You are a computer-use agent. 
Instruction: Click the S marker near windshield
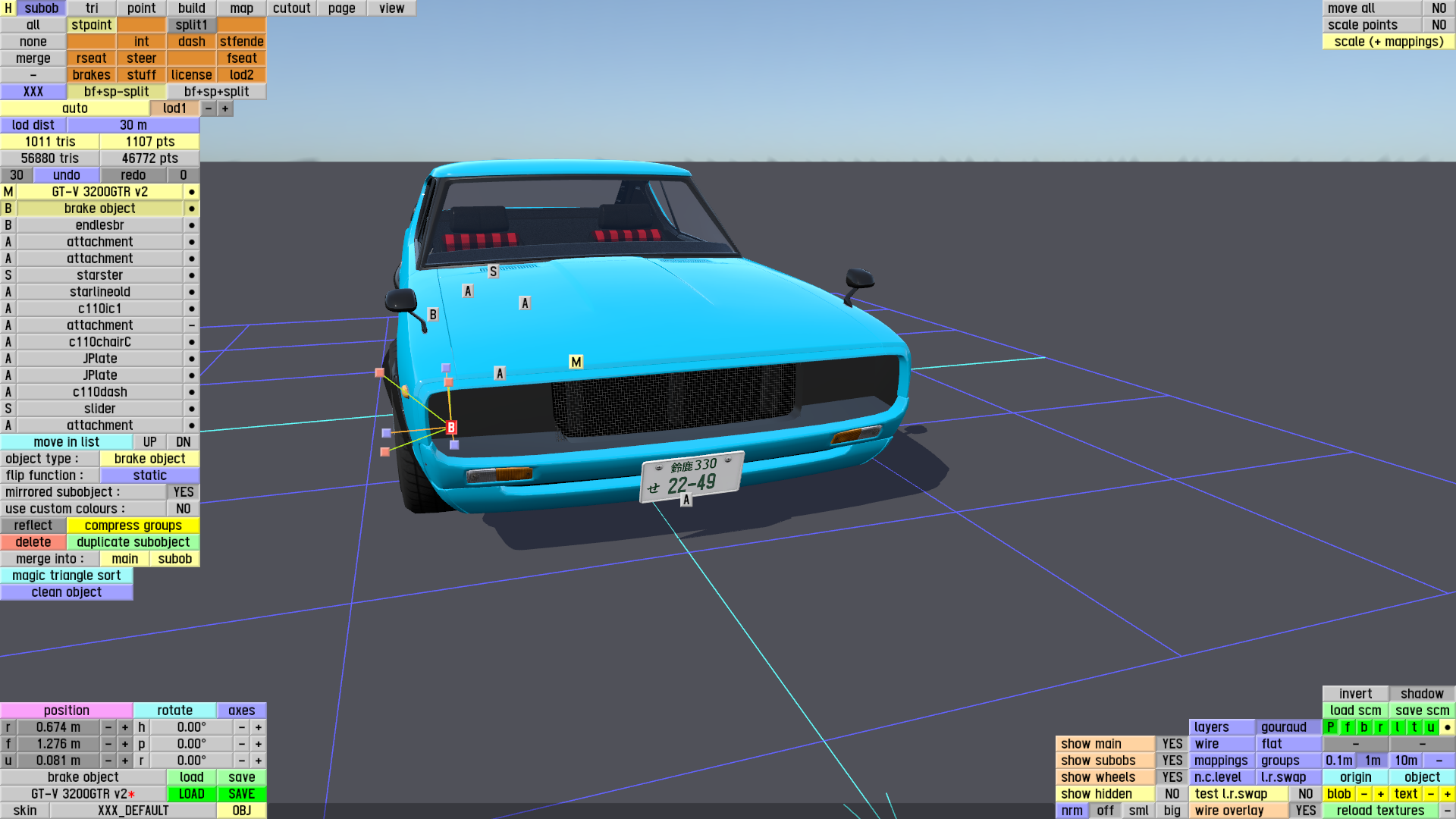click(493, 271)
